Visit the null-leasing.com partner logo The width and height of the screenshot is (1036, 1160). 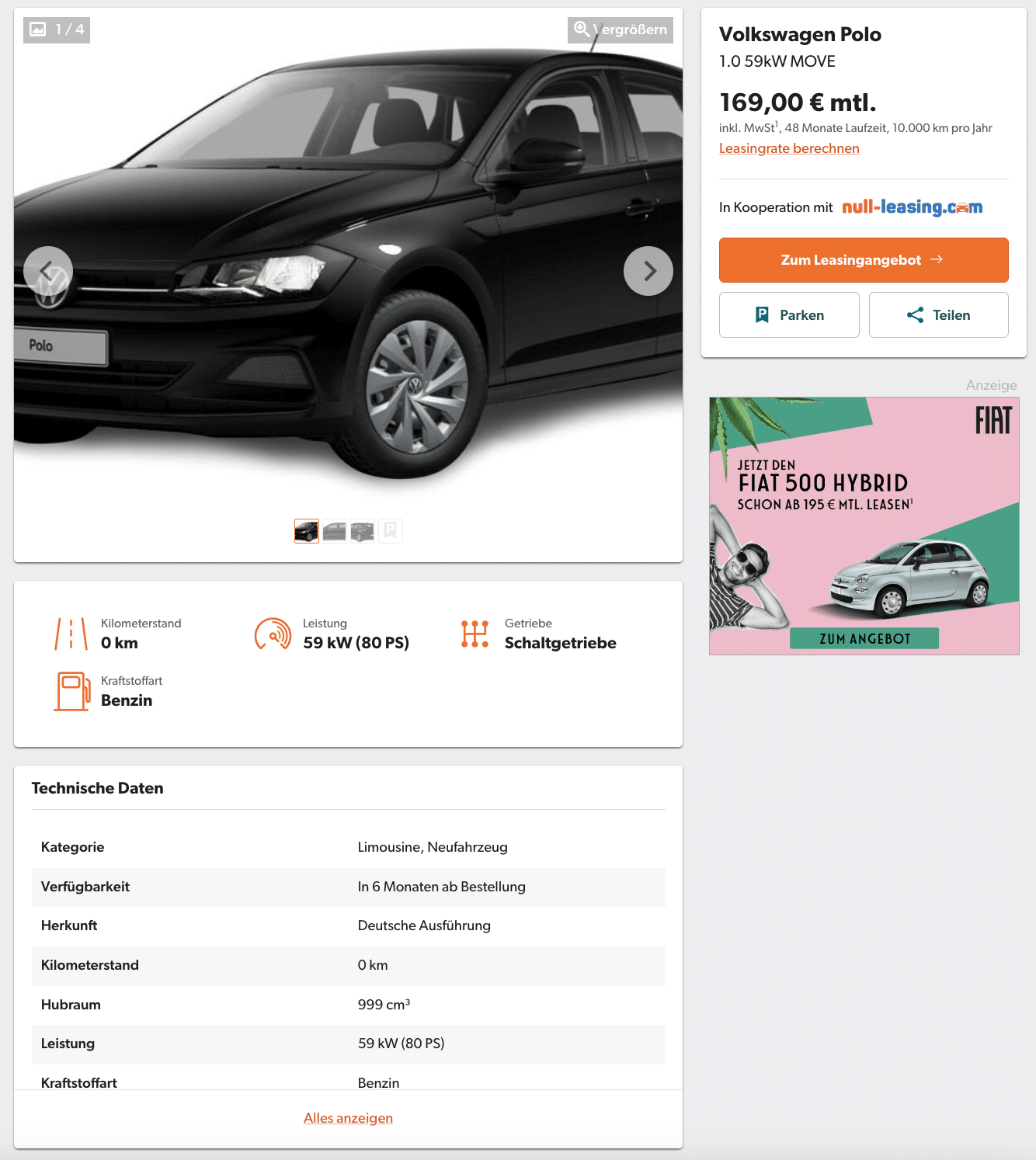913,207
